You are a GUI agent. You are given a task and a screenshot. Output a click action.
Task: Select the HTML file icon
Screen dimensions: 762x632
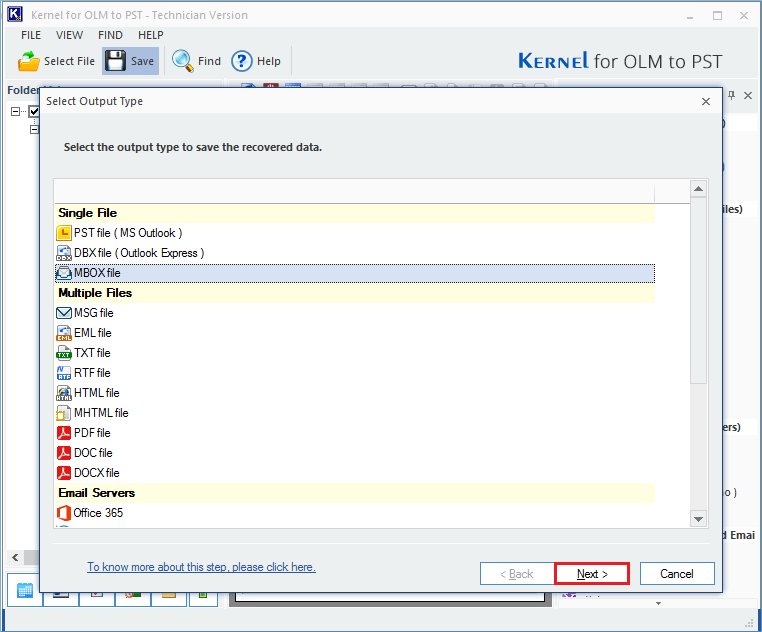point(64,392)
